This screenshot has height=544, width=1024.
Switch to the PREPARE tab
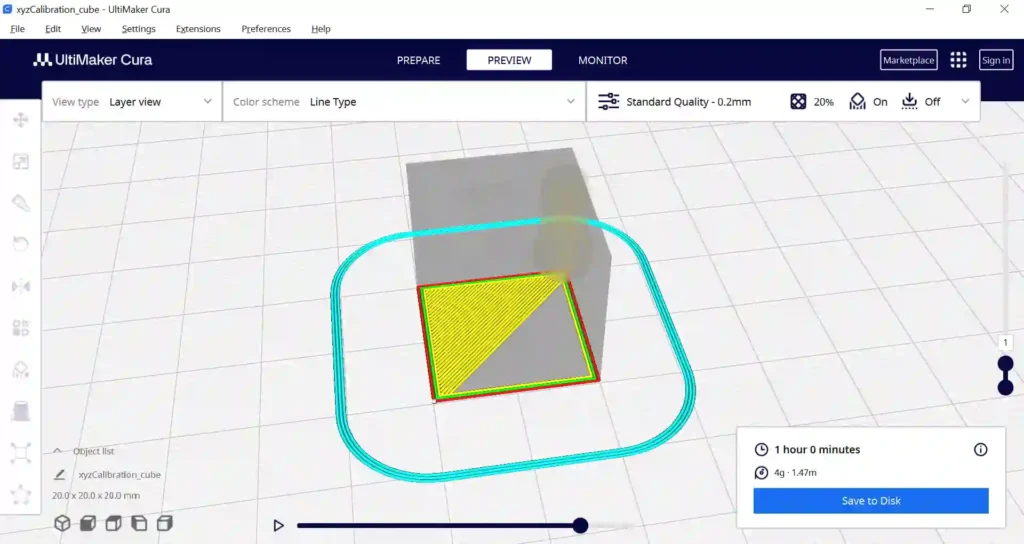419,60
